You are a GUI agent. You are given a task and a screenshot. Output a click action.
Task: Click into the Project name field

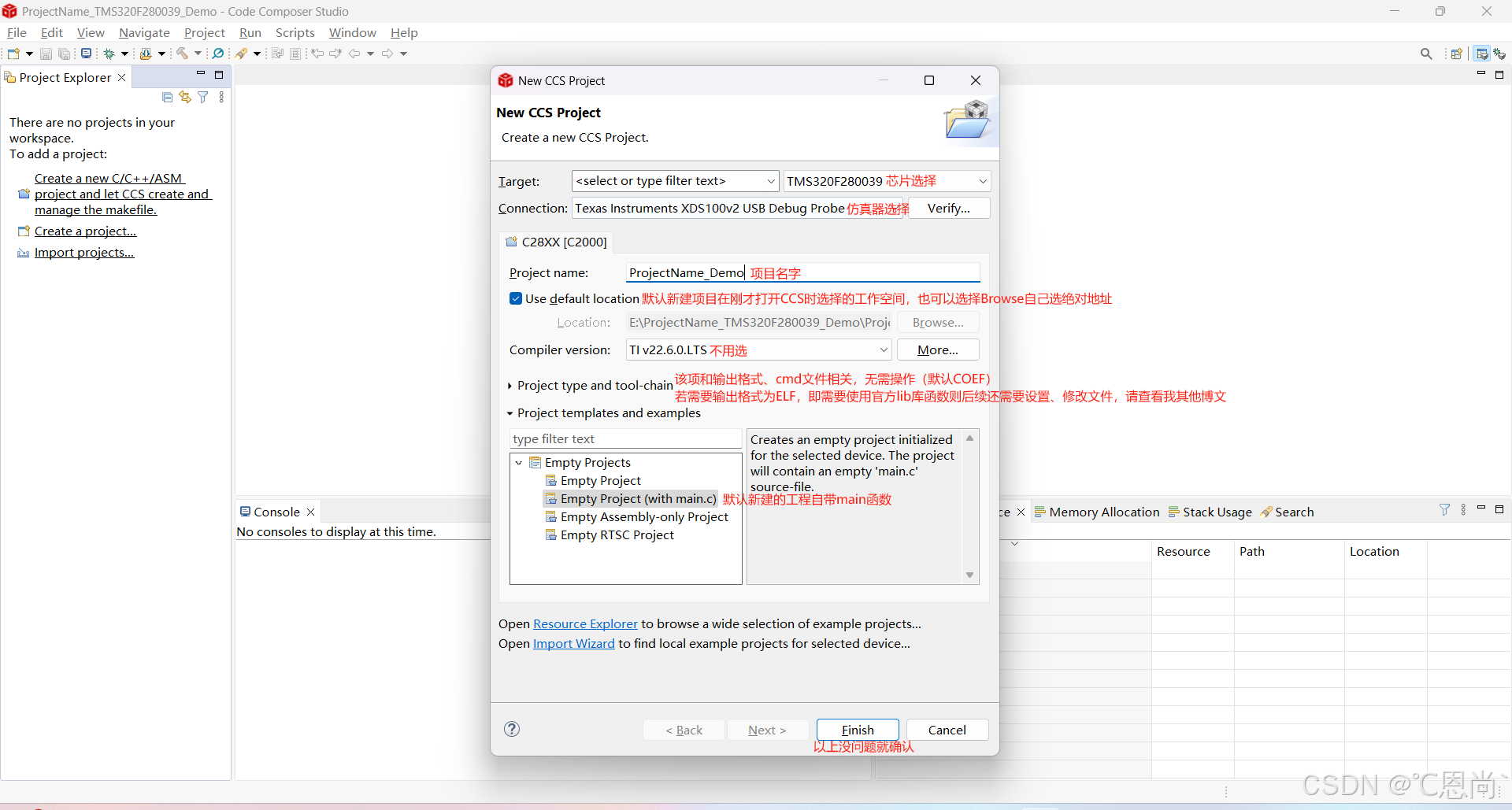pos(802,272)
